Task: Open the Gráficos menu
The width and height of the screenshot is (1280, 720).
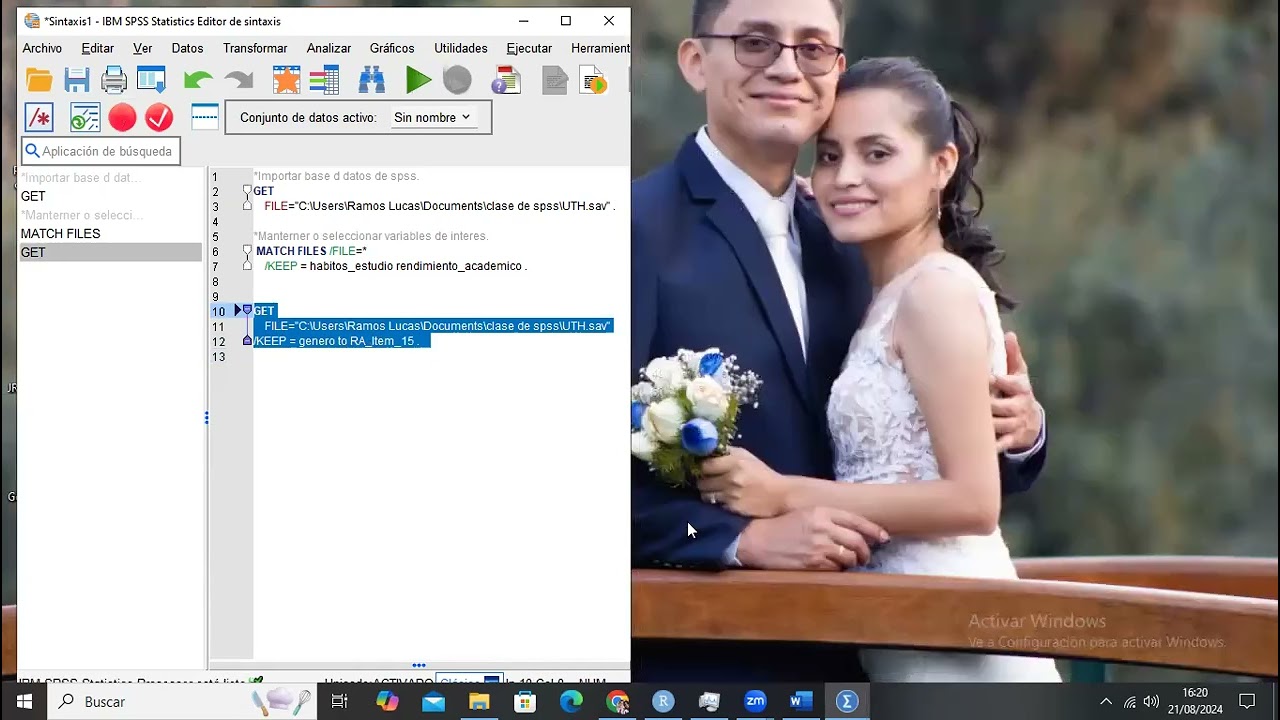Action: 392,48
